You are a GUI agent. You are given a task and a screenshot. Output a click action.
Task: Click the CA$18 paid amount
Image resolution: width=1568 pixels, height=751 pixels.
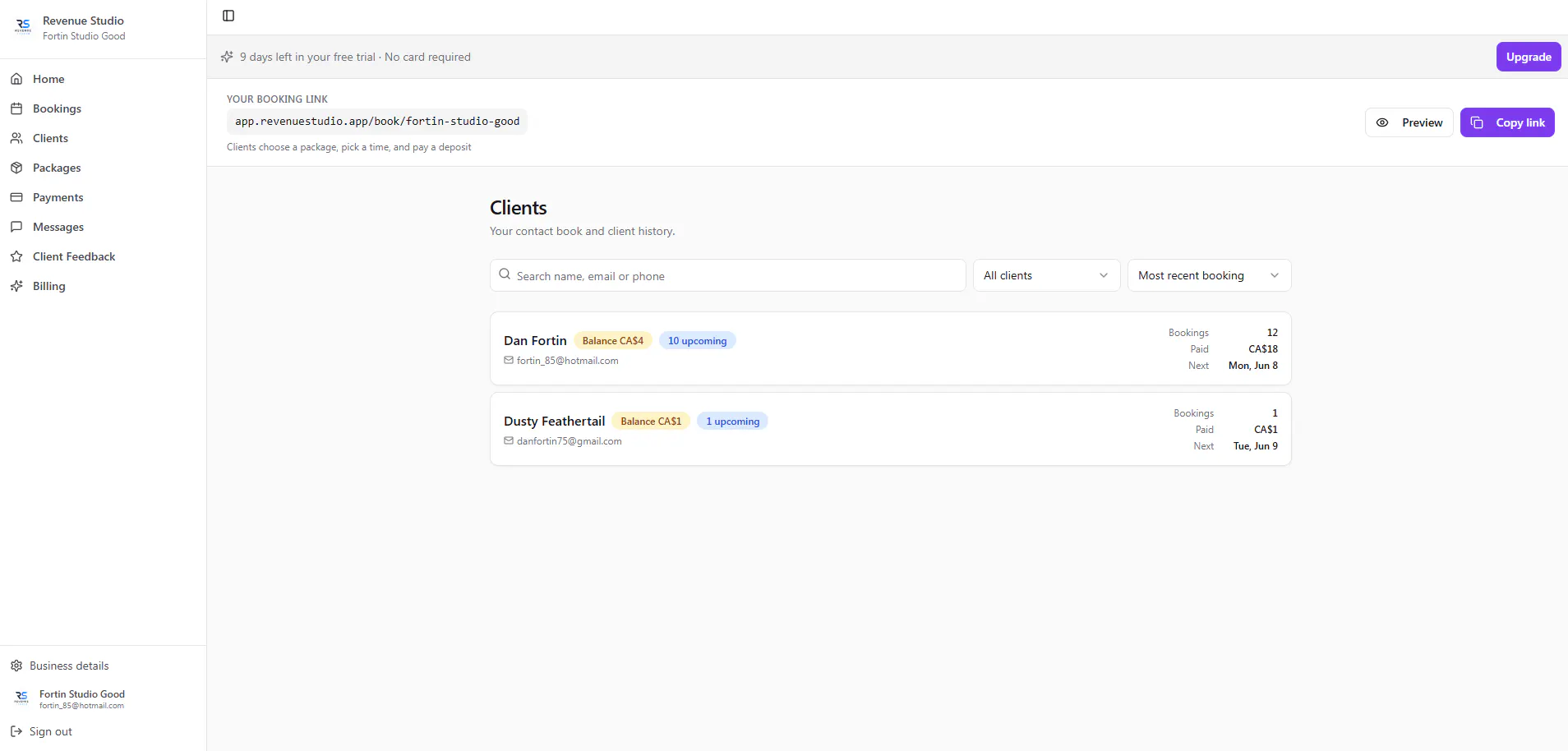[1263, 349]
